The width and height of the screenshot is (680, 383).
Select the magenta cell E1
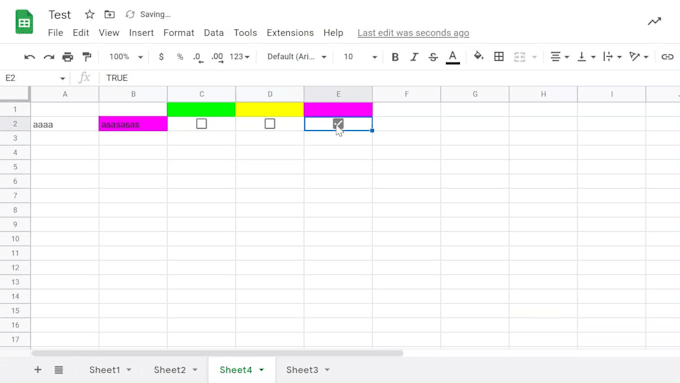pyautogui.click(x=338, y=109)
